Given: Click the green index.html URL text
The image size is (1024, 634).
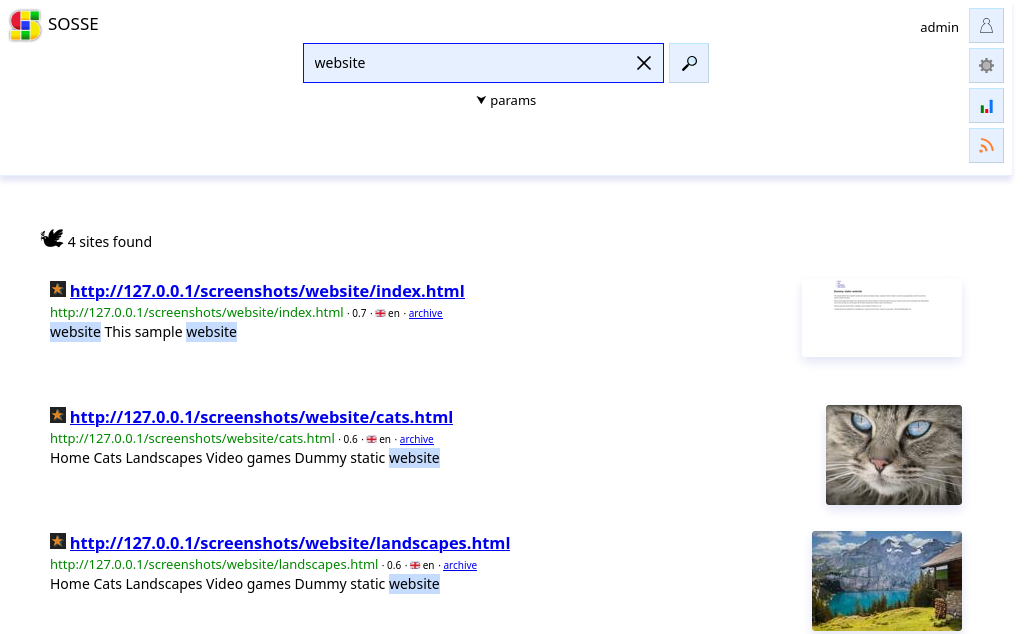Looking at the screenshot, I should [197, 313].
